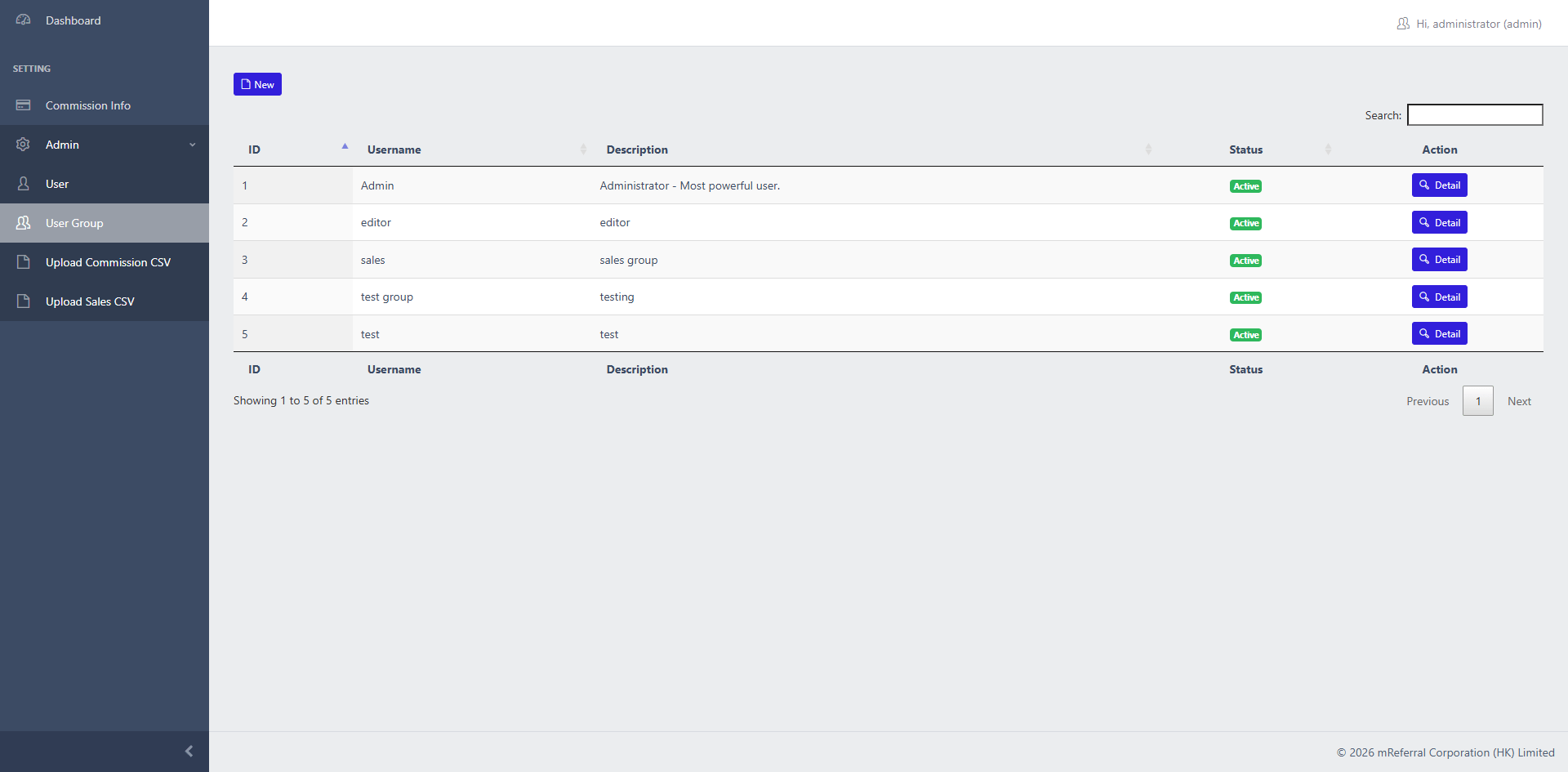
Task: Sort table by ID column arrow
Action: 345,148
